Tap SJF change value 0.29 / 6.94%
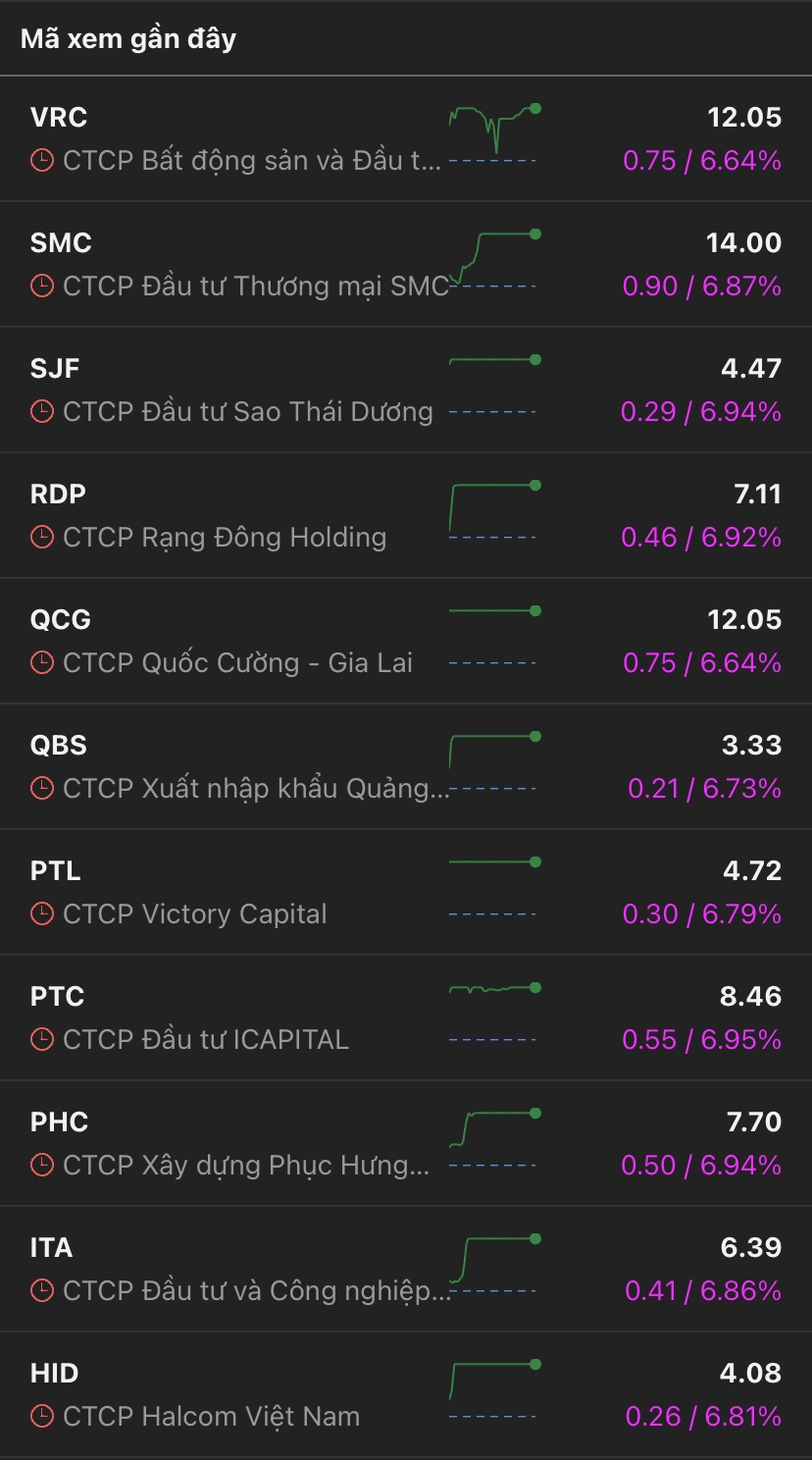This screenshot has width=812, height=1460. pyautogui.click(x=701, y=411)
